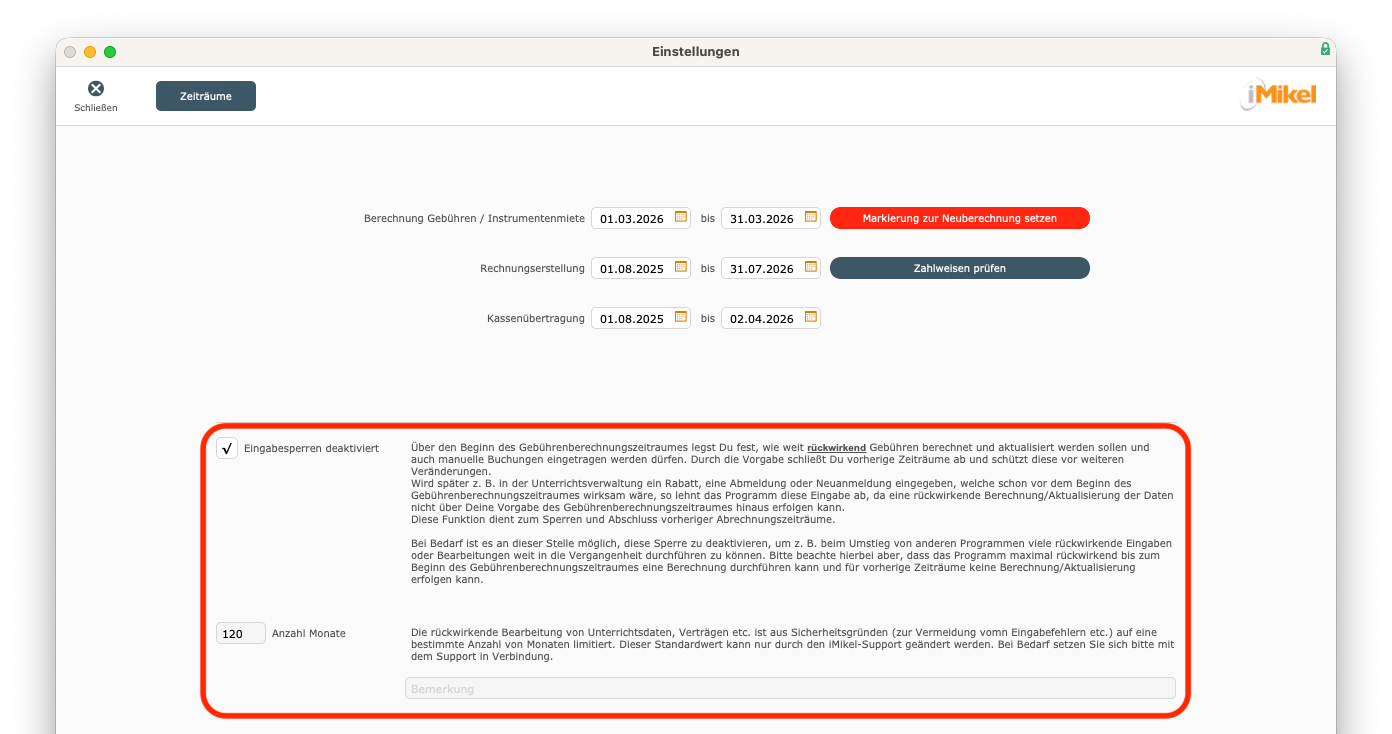Click the Berechnung Gebühren start date field

tap(632, 219)
